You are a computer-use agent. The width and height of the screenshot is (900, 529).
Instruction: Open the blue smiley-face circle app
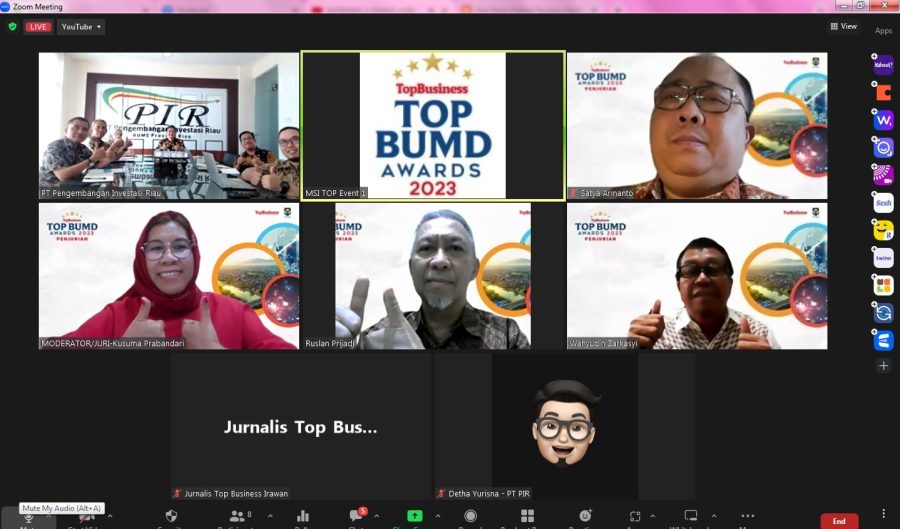click(x=883, y=147)
